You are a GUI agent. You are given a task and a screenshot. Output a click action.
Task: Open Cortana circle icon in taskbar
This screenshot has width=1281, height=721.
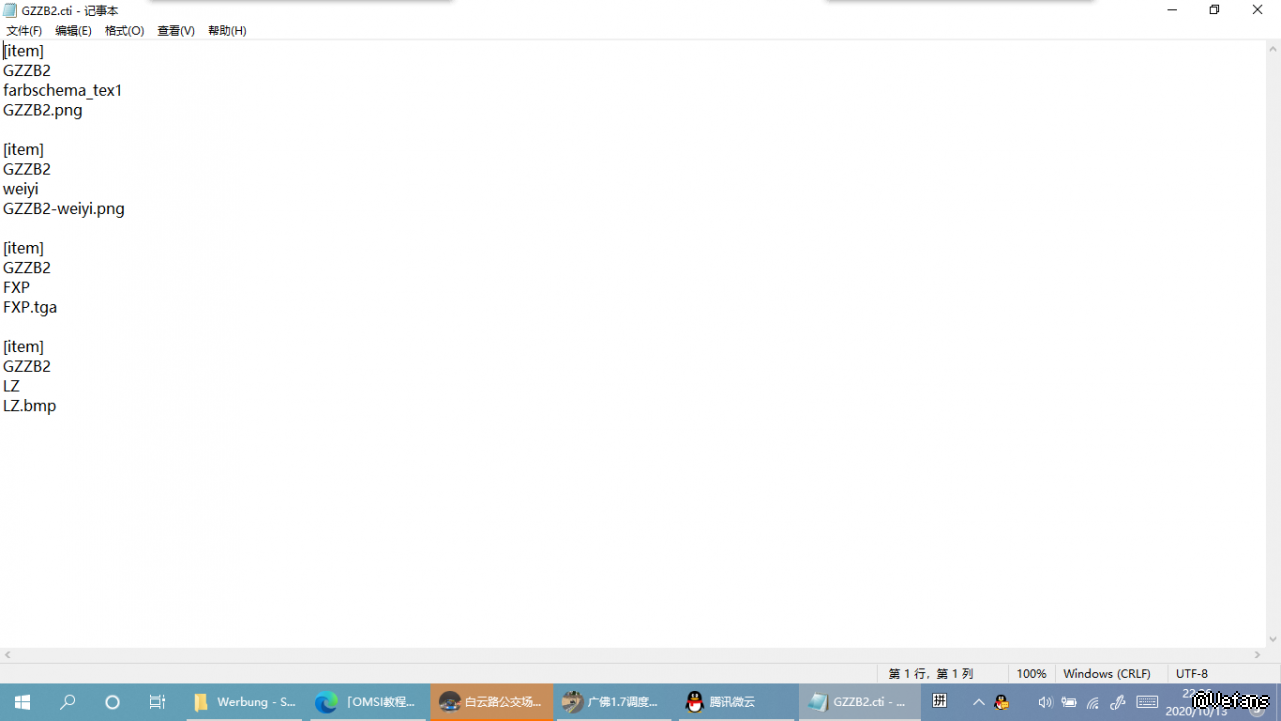112,702
